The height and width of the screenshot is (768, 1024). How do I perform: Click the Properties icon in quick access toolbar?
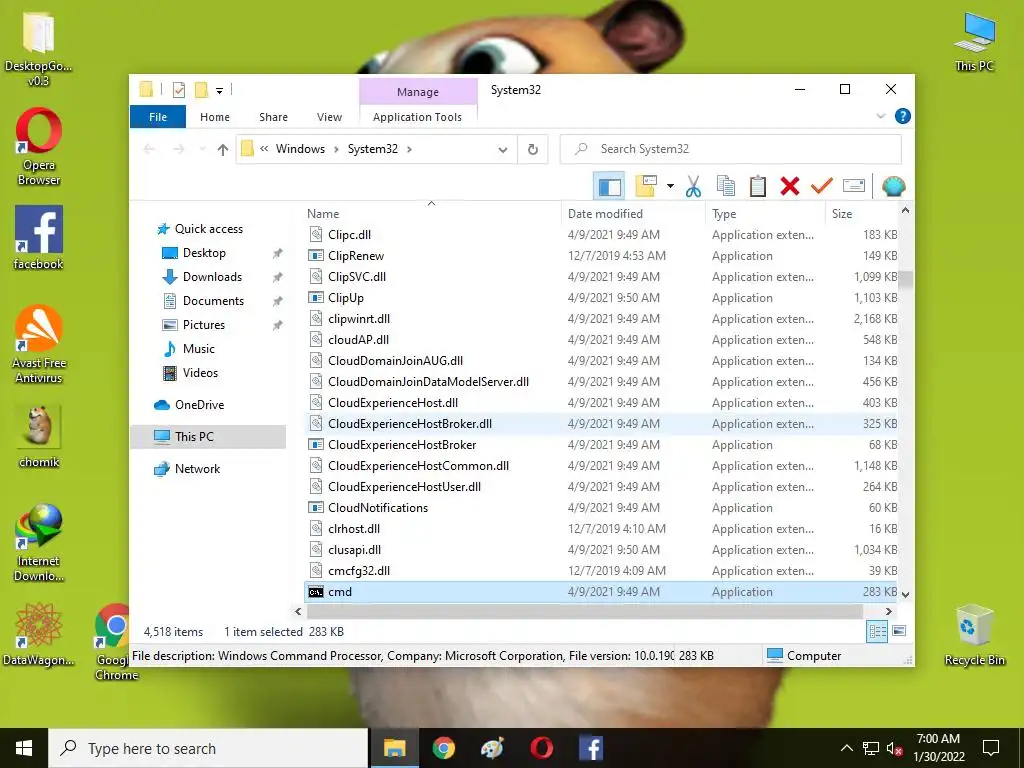(178, 90)
